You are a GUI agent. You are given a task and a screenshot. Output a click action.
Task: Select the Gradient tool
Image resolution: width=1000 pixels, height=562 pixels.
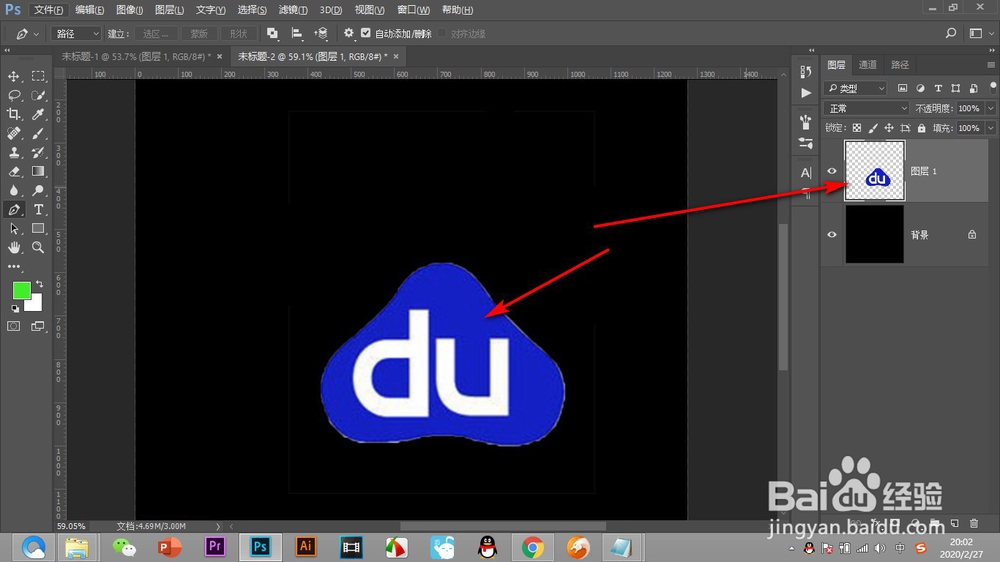click(38, 172)
